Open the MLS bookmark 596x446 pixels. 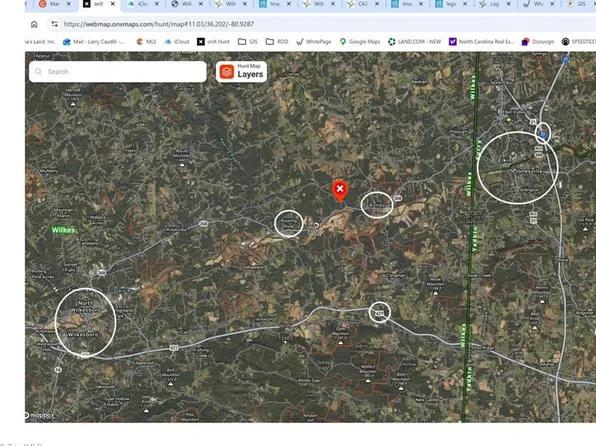(146, 42)
